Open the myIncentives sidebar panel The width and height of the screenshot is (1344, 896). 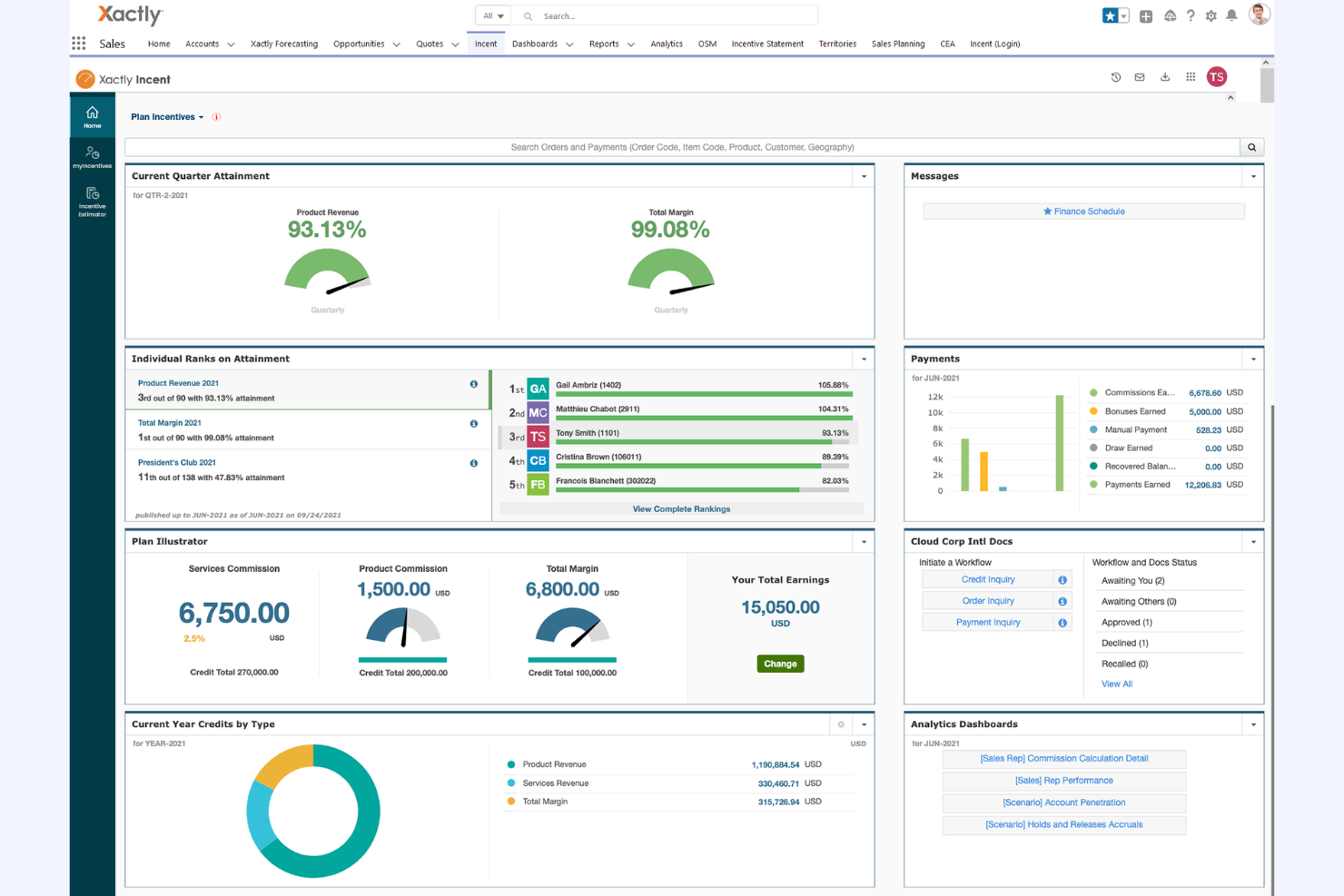[92, 156]
